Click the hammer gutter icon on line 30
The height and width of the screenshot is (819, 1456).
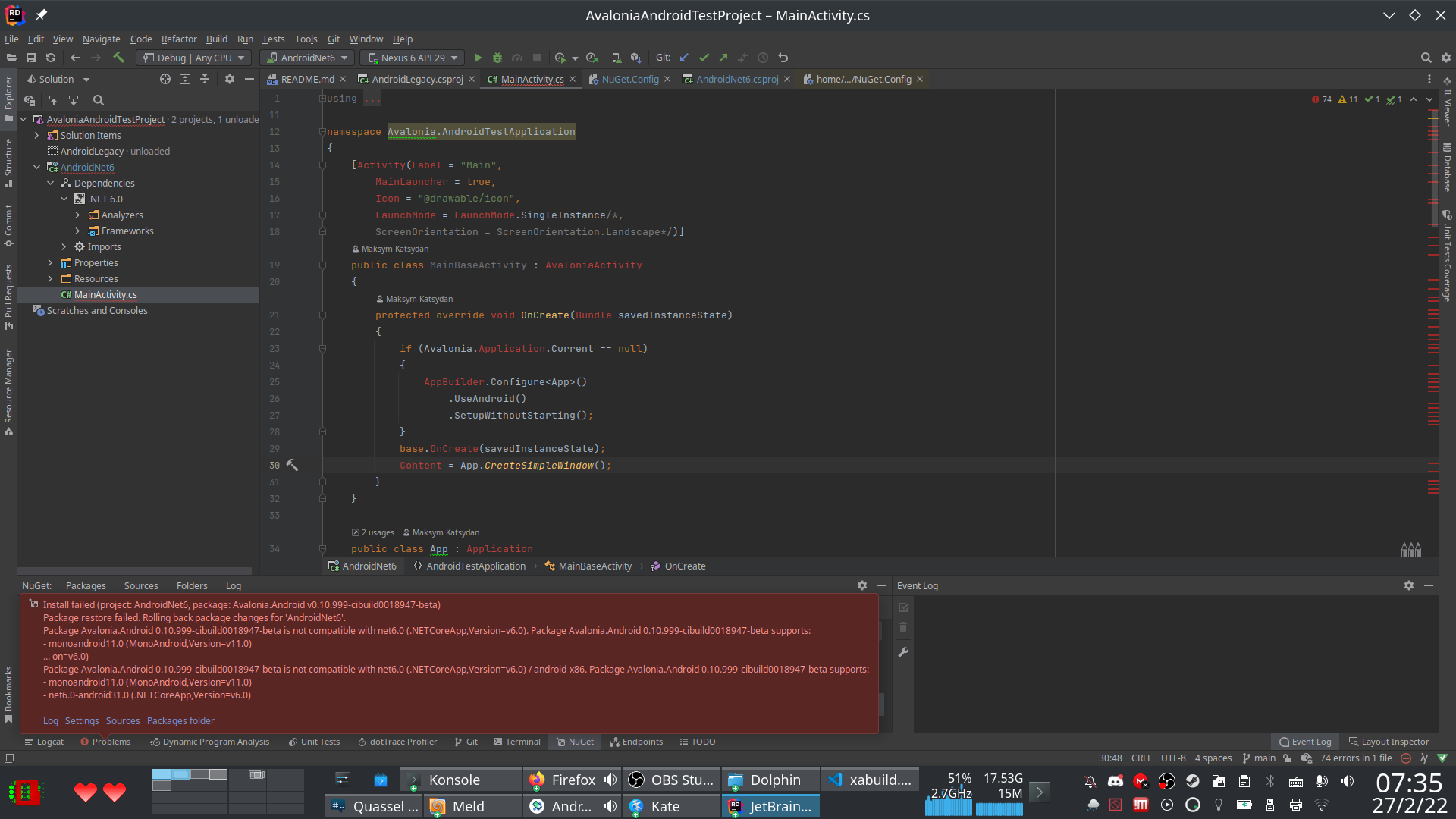[x=292, y=465]
